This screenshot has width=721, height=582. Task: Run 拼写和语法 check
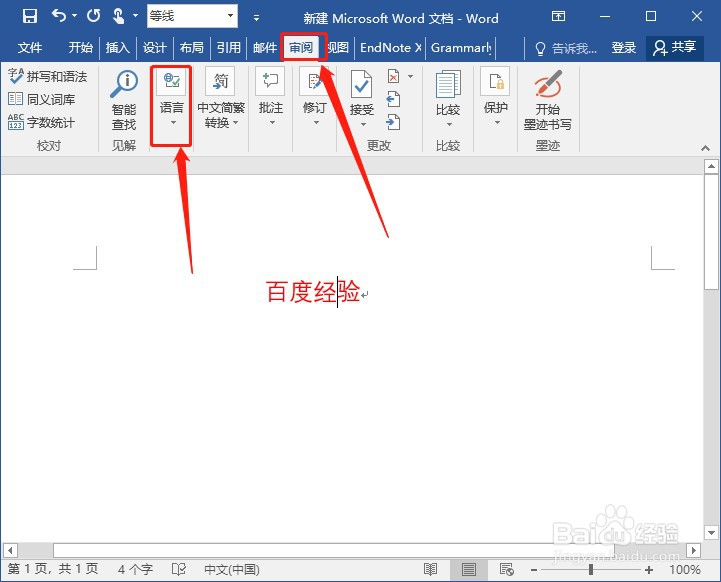tap(47, 76)
